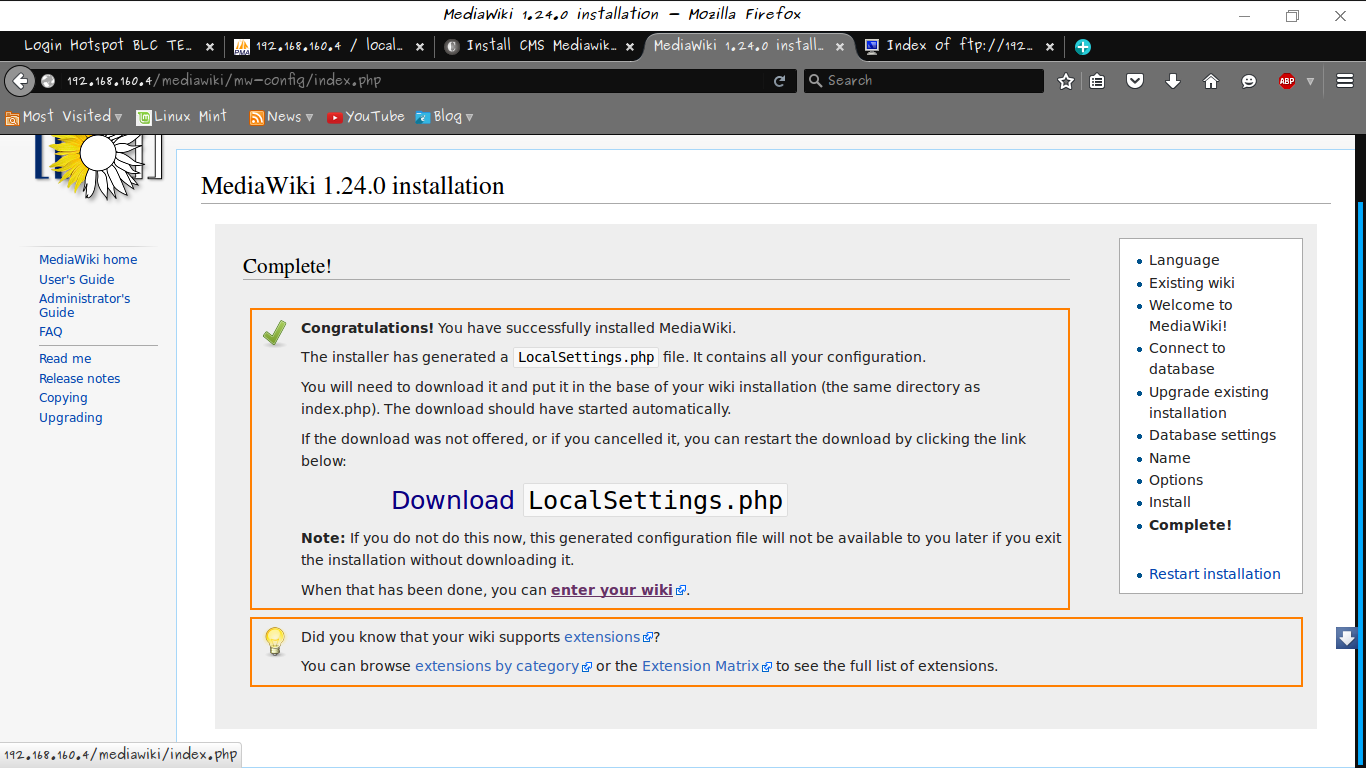Reload the current page
The image size is (1366, 768).
(x=779, y=81)
